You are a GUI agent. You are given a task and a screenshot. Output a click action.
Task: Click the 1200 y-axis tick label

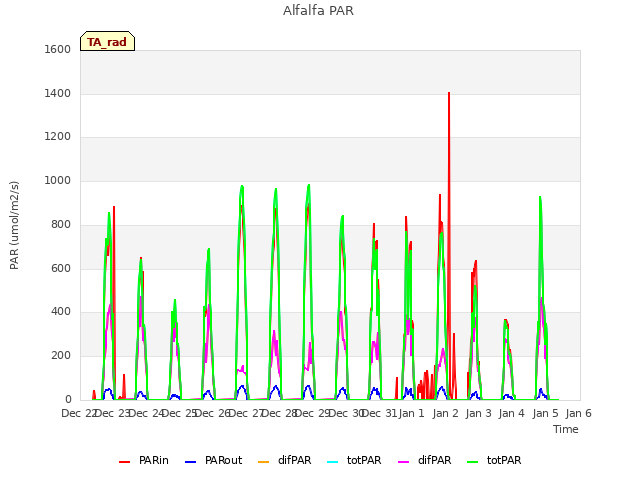coord(58,136)
